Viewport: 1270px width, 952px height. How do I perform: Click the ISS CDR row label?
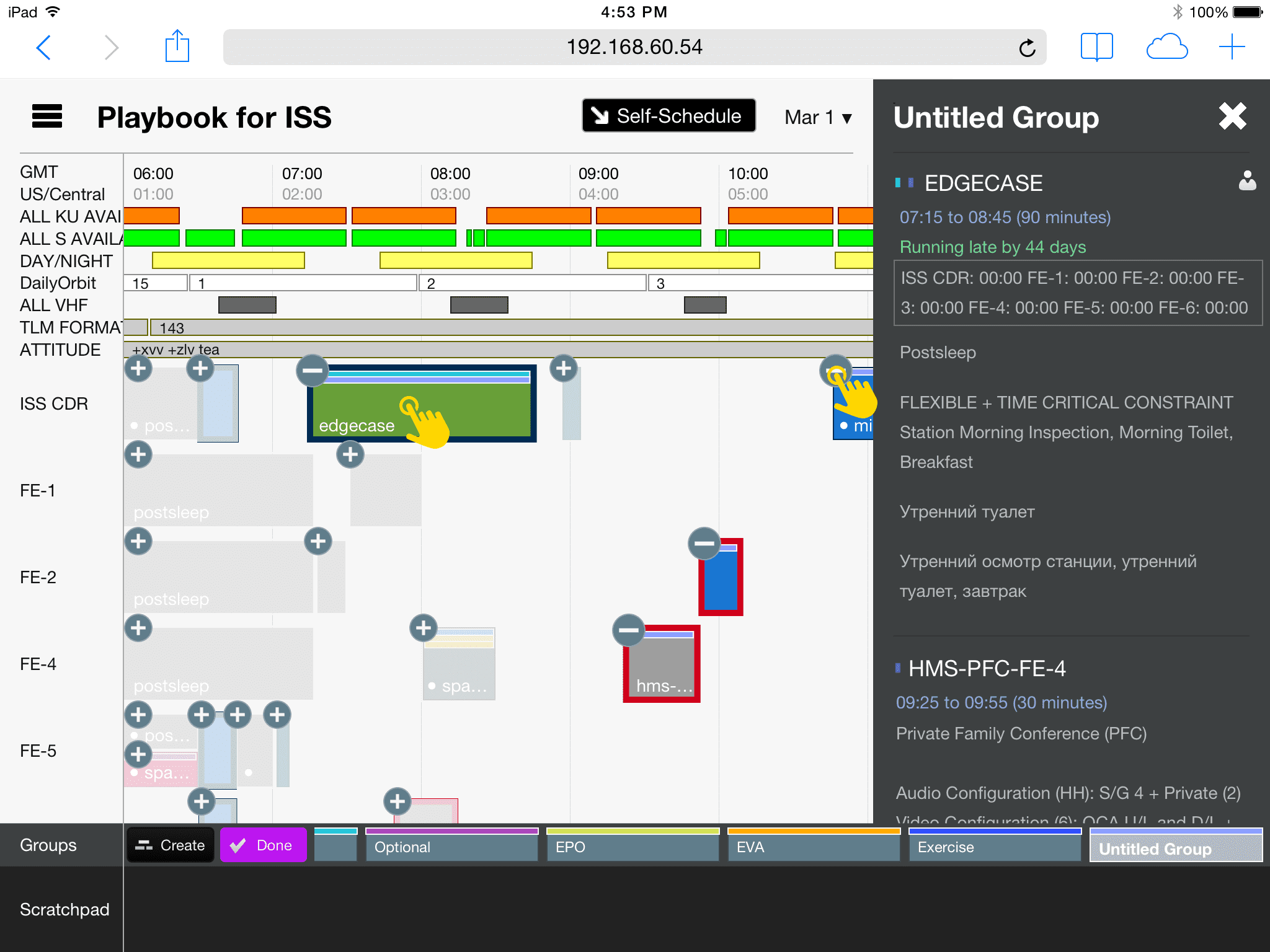pyautogui.click(x=54, y=403)
